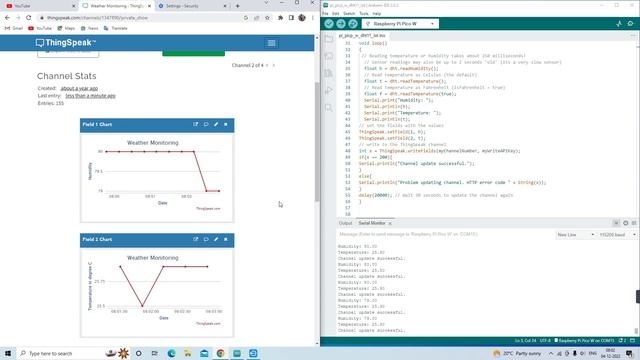This screenshot has height=360, width=640.
Task: Switch to the YouTube browser tab
Action: [39, 6]
